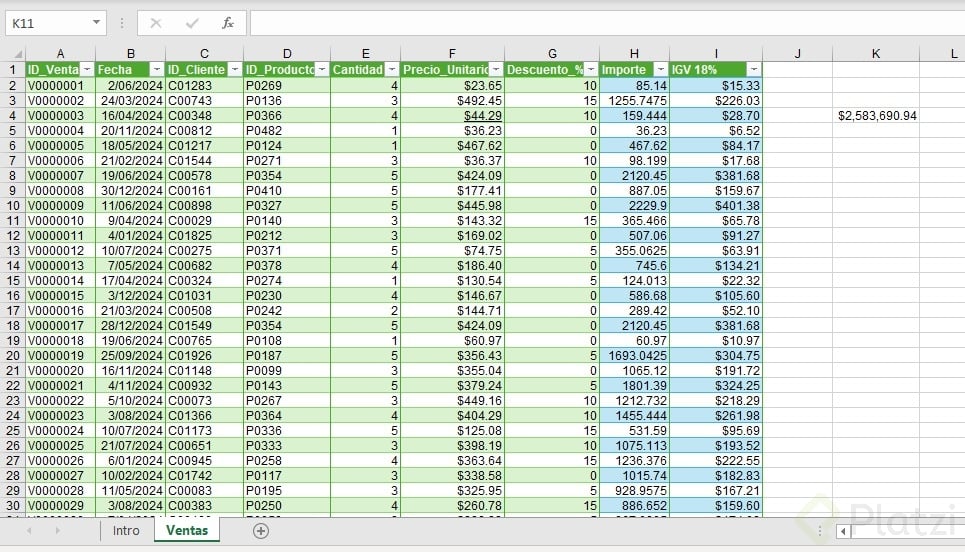
Task: Click underlined price cell $44.29
Action: click(x=452, y=116)
